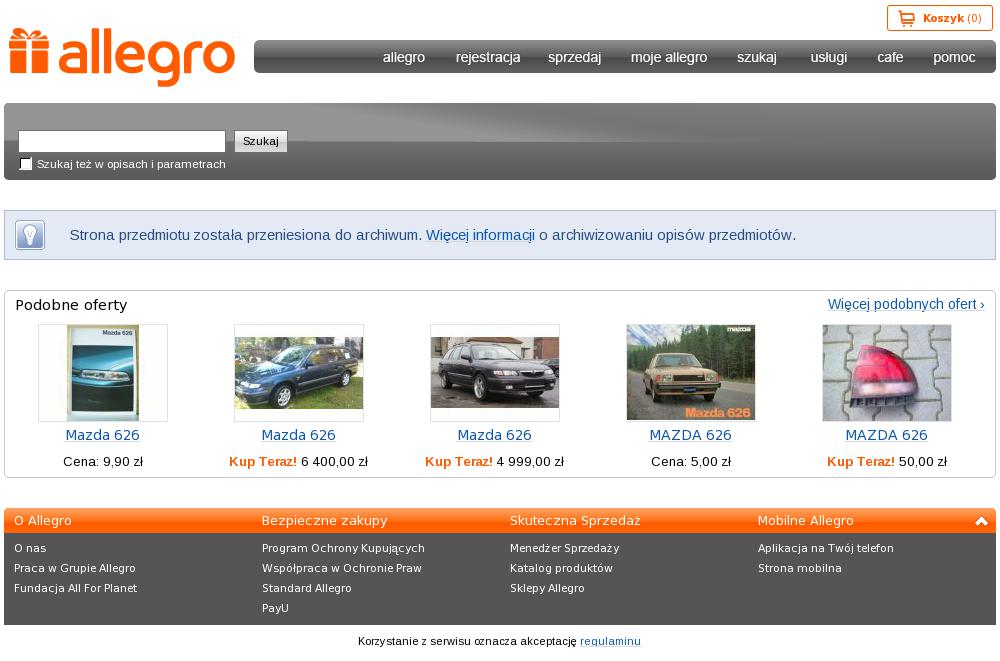Click the lightbulb info icon
The height and width of the screenshot is (661, 1000).
30,235
